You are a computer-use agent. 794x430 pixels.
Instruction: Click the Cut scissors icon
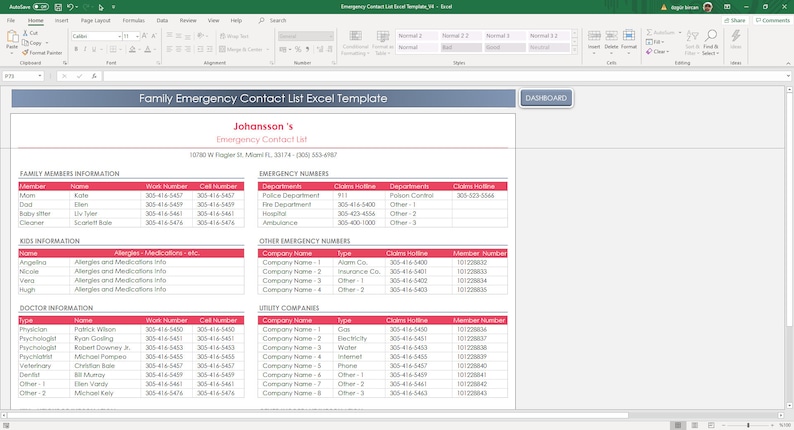click(25, 33)
